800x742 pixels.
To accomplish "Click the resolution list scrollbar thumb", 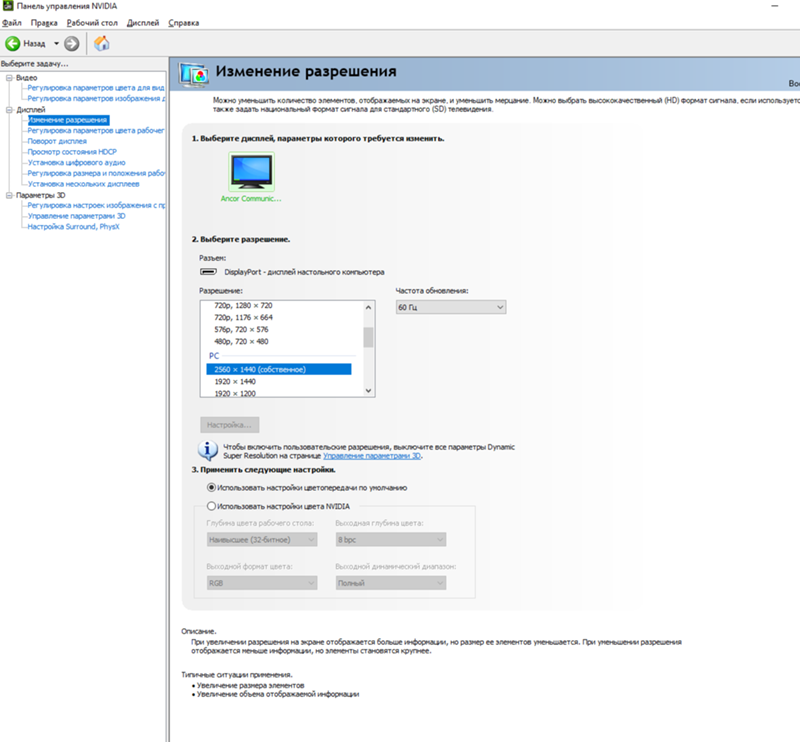I will (x=368, y=337).
